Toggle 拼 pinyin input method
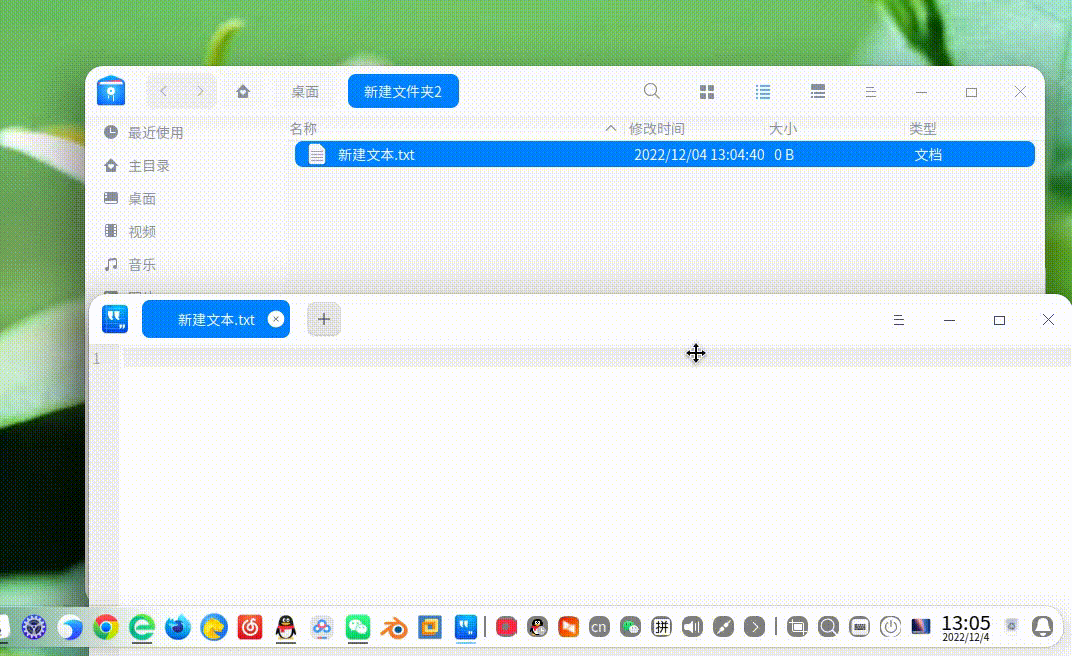1072x656 pixels. (661, 627)
